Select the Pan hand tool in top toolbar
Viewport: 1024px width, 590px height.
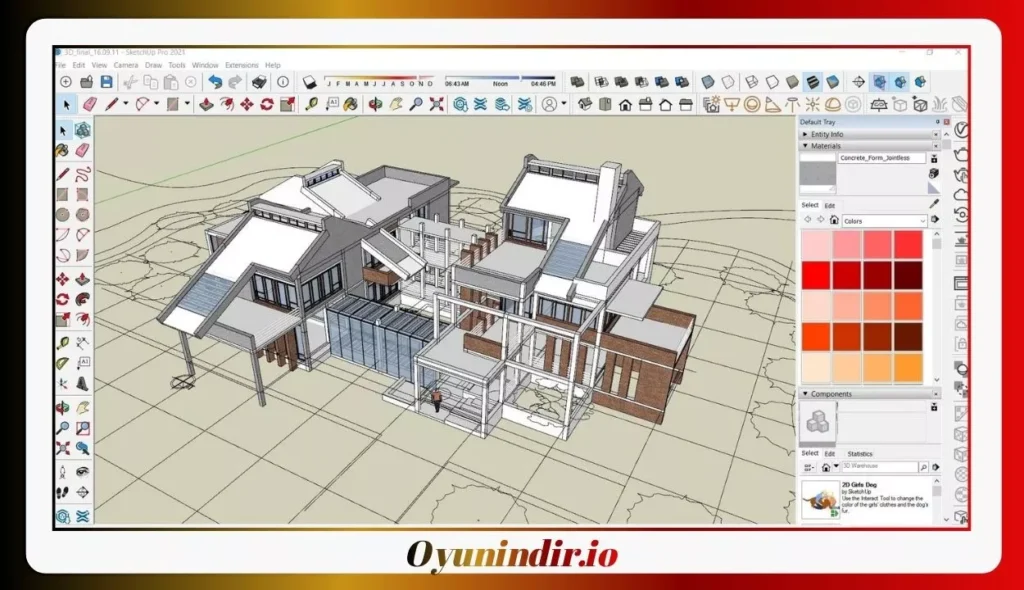click(396, 105)
